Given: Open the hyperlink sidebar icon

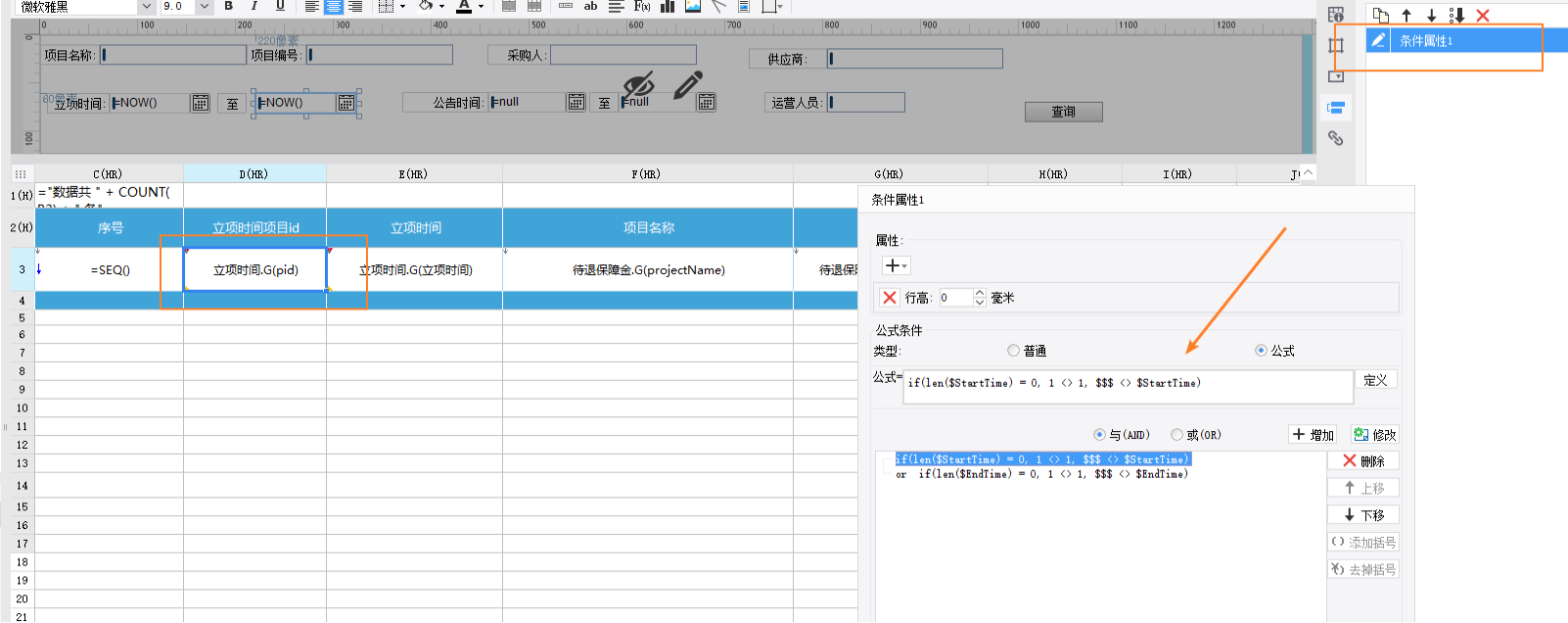Looking at the screenshot, I should pos(1336,138).
